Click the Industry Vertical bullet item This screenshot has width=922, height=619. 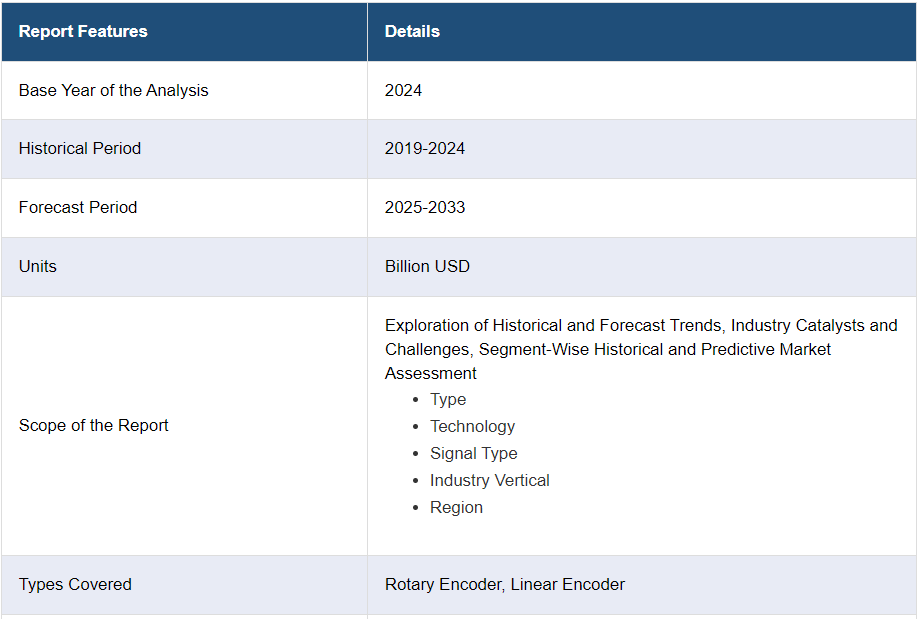489,480
